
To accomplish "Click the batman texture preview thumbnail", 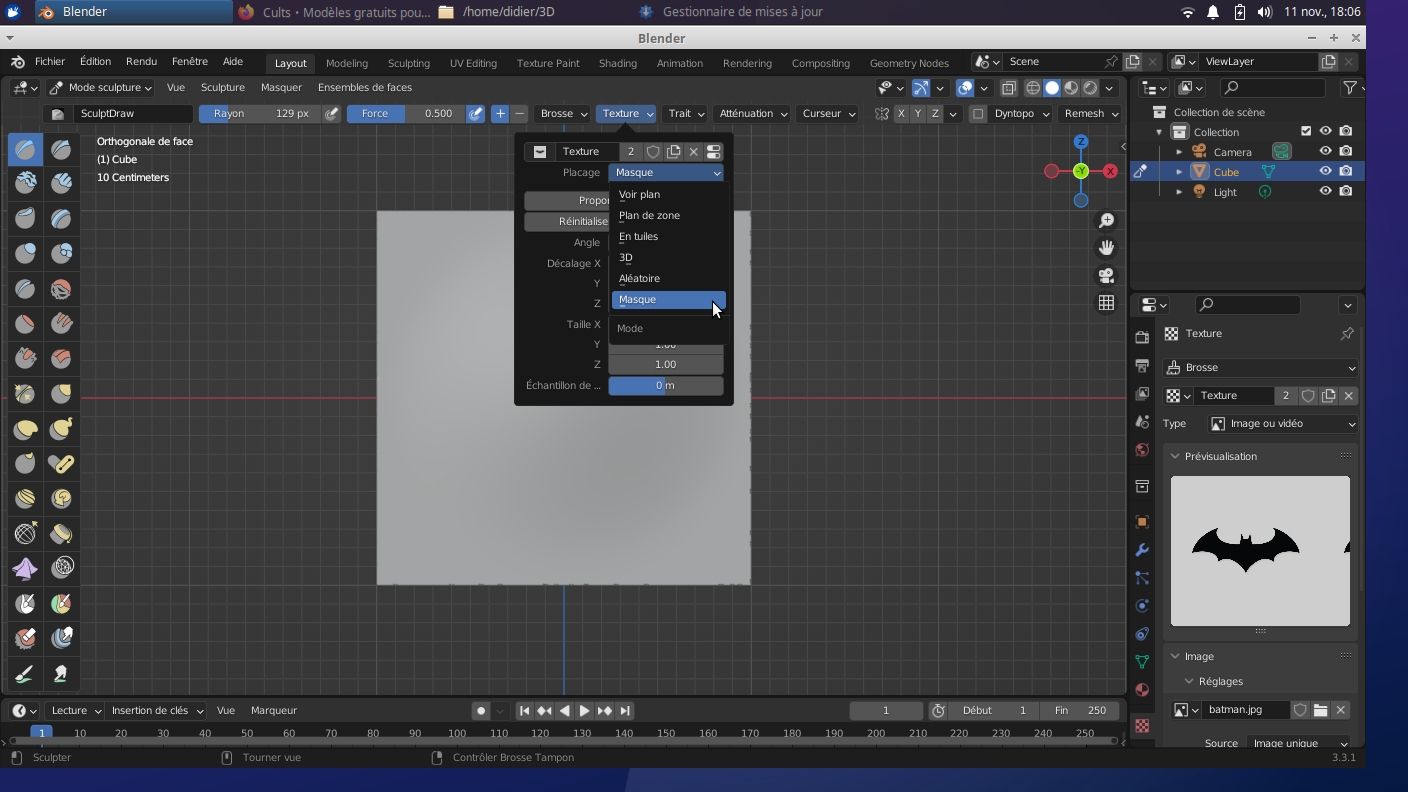I will click(x=1259, y=551).
